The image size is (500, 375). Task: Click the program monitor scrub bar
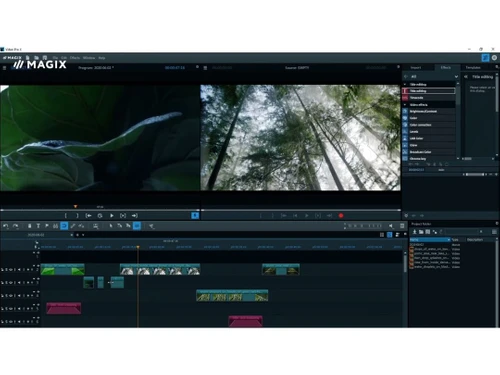coord(100,210)
